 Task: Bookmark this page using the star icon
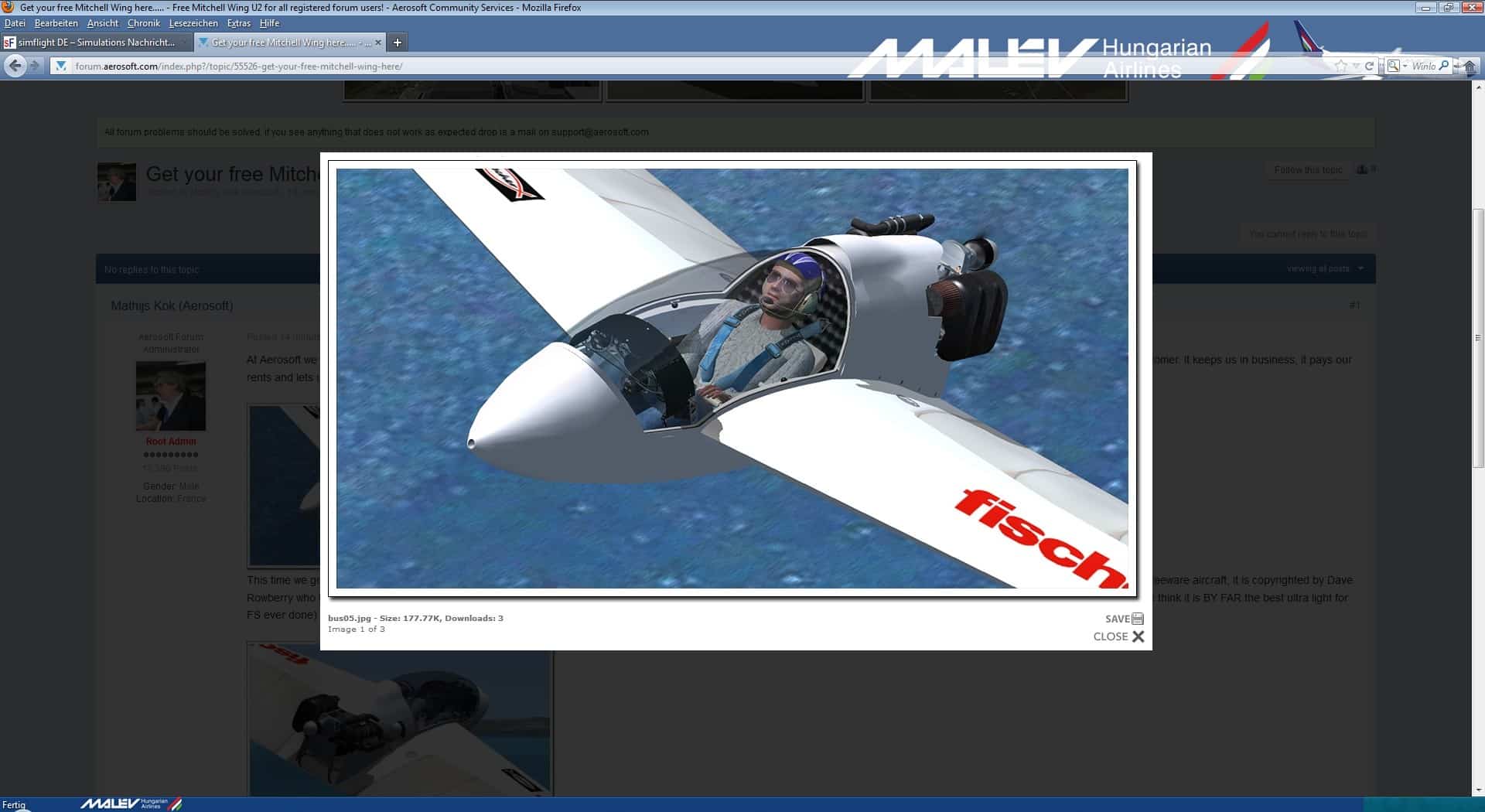(1341, 67)
